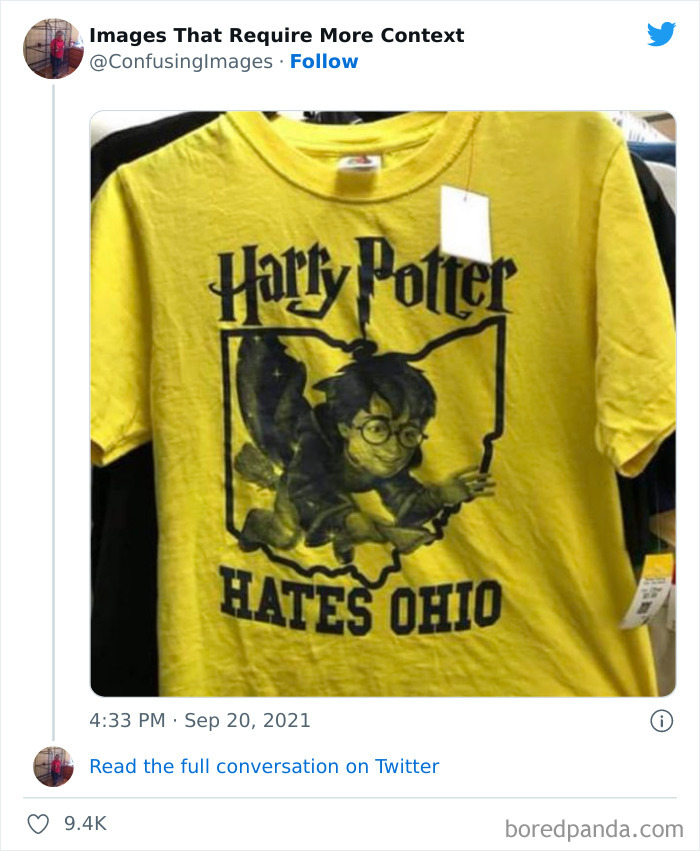This screenshot has height=851, width=700.
Task: Click the @ConfusingImages handle
Action: [x=181, y=62]
